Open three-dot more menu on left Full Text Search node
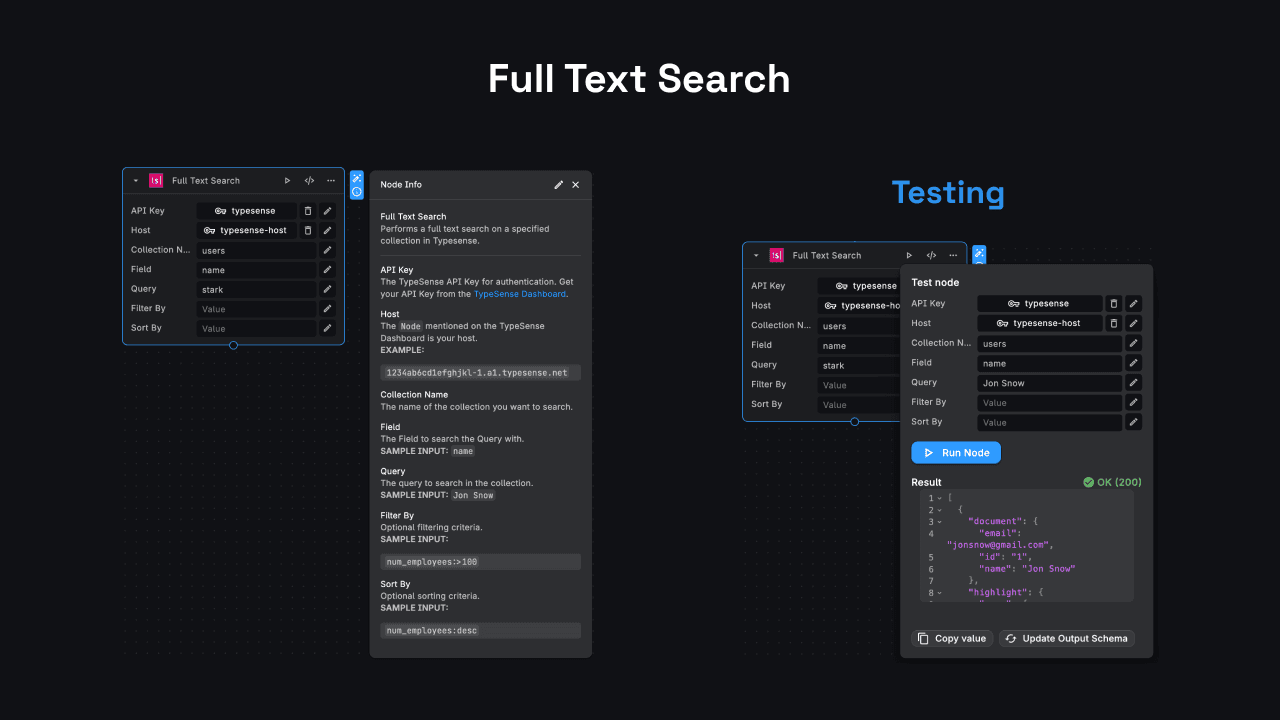 point(331,181)
